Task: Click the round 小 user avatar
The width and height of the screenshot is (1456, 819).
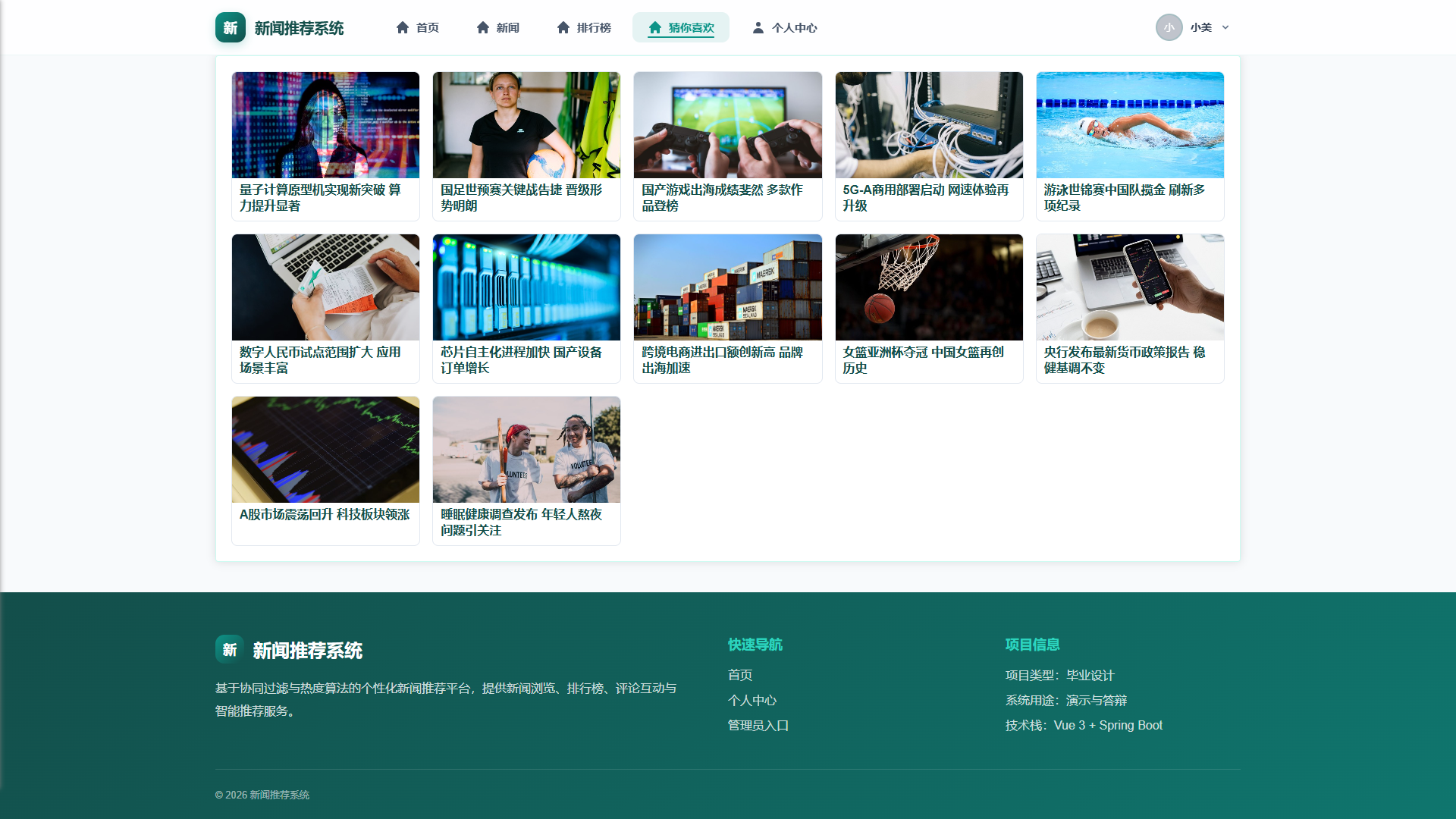Action: coord(1169,27)
